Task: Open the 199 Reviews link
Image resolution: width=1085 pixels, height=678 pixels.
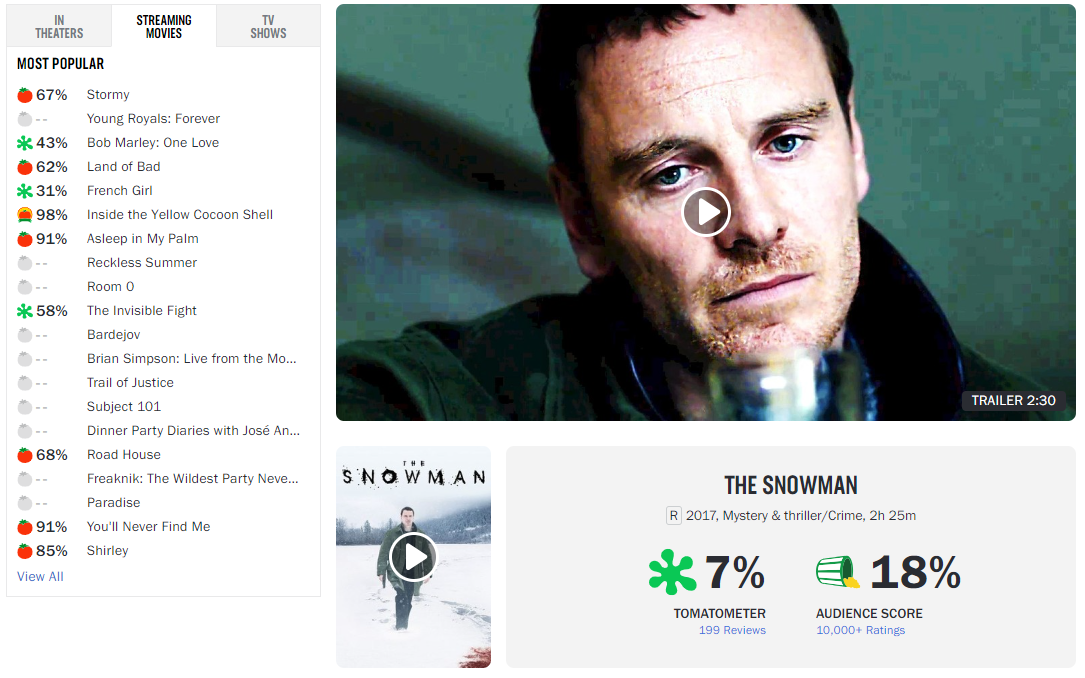Action: tap(732, 630)
